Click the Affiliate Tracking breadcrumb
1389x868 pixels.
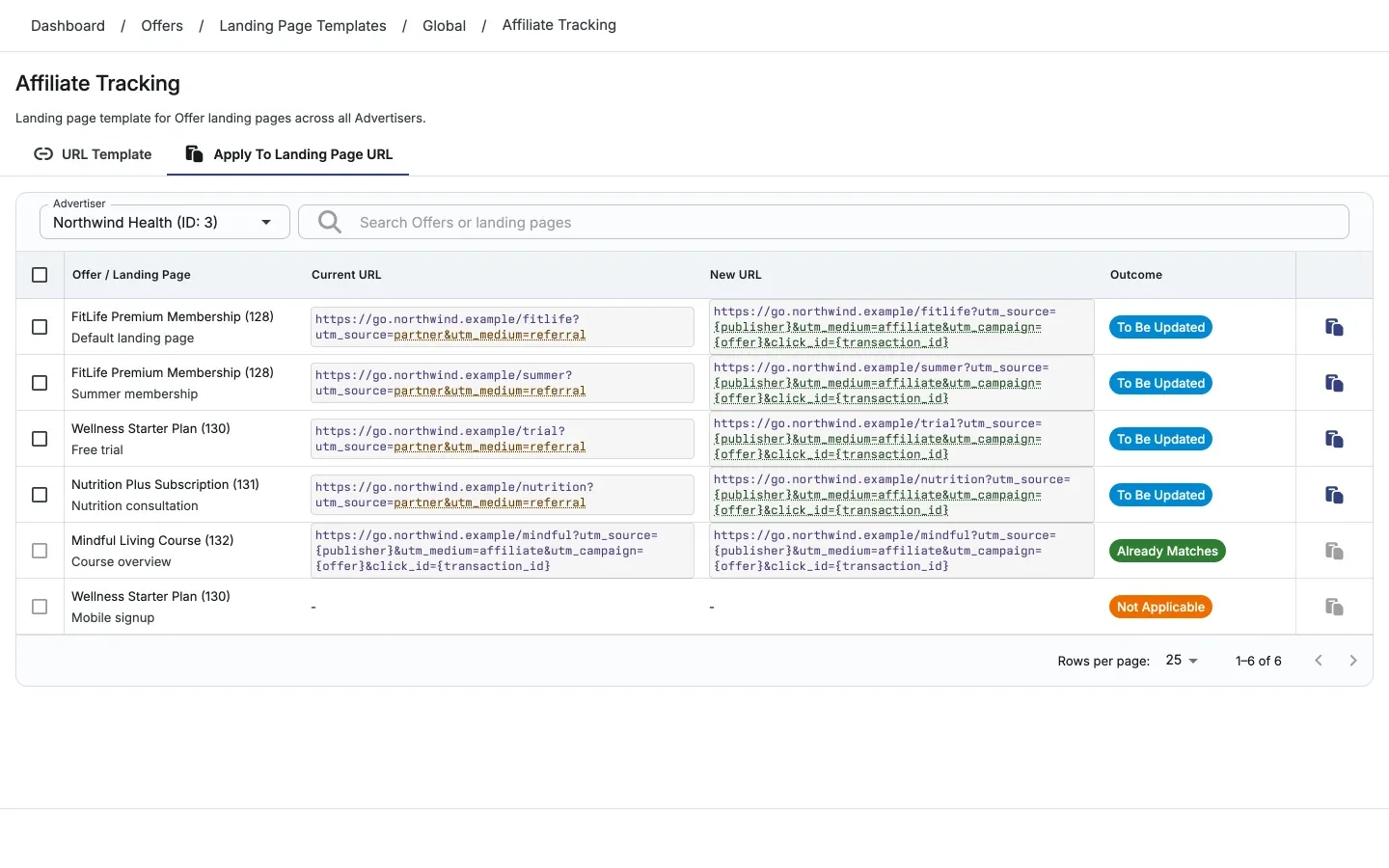(558, 25)
